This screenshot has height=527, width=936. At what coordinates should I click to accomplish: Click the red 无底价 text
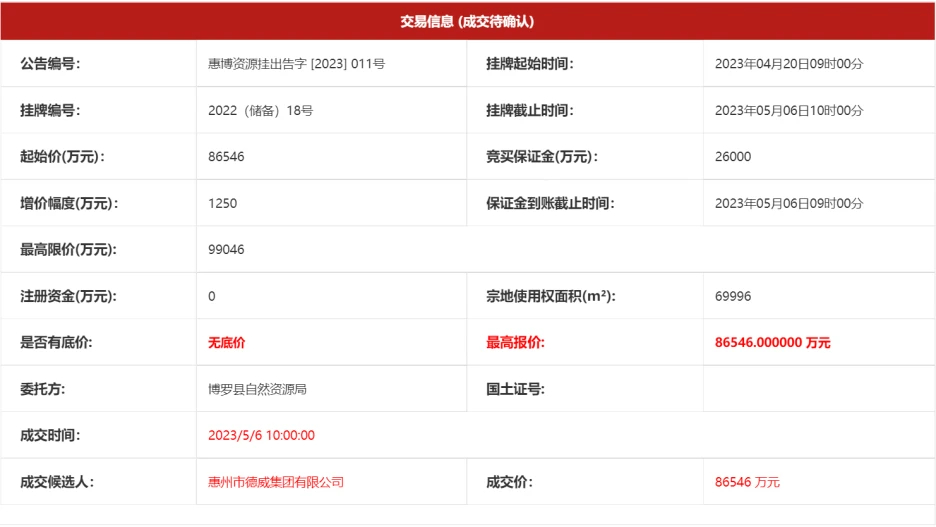click(226, 343)
